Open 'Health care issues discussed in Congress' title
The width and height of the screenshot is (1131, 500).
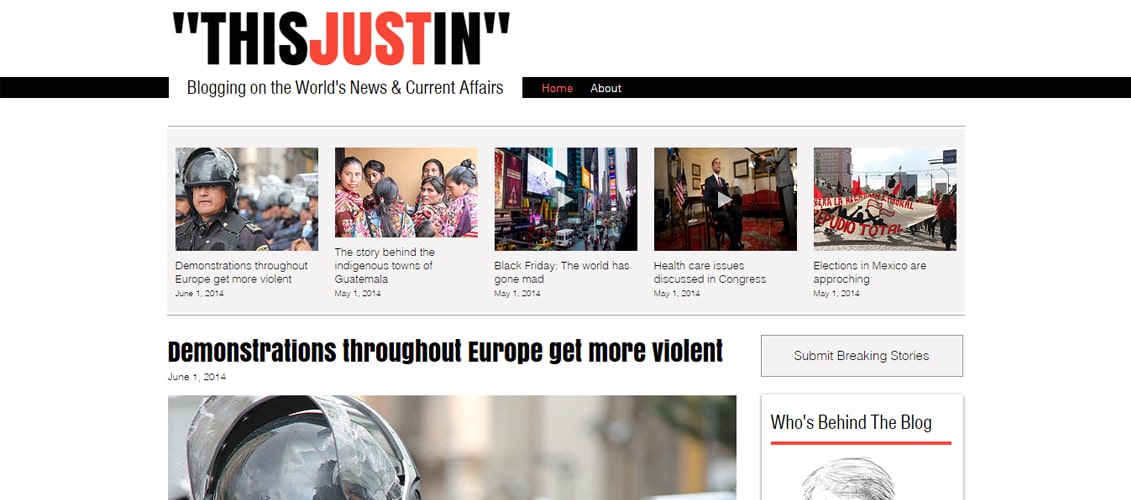(710, 272)
